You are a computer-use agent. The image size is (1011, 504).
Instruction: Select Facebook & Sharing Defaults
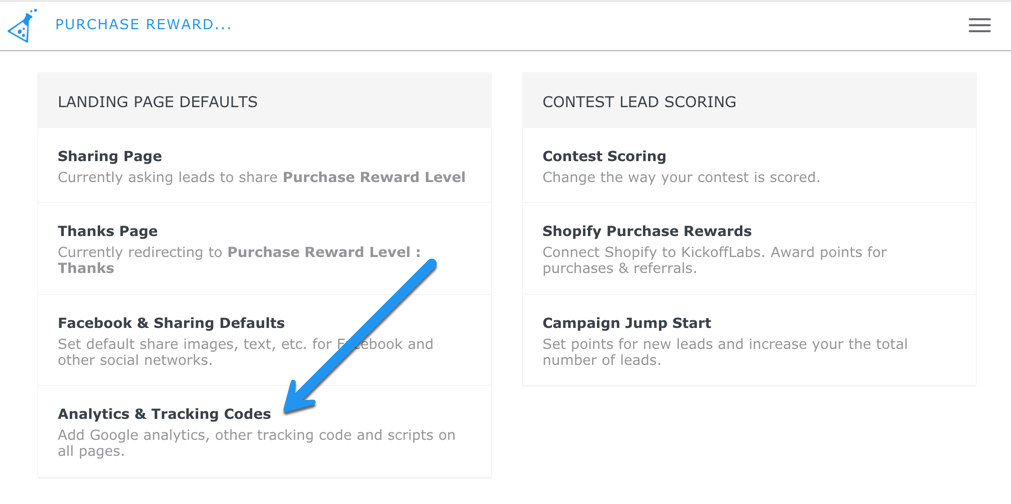click(171, 323)
